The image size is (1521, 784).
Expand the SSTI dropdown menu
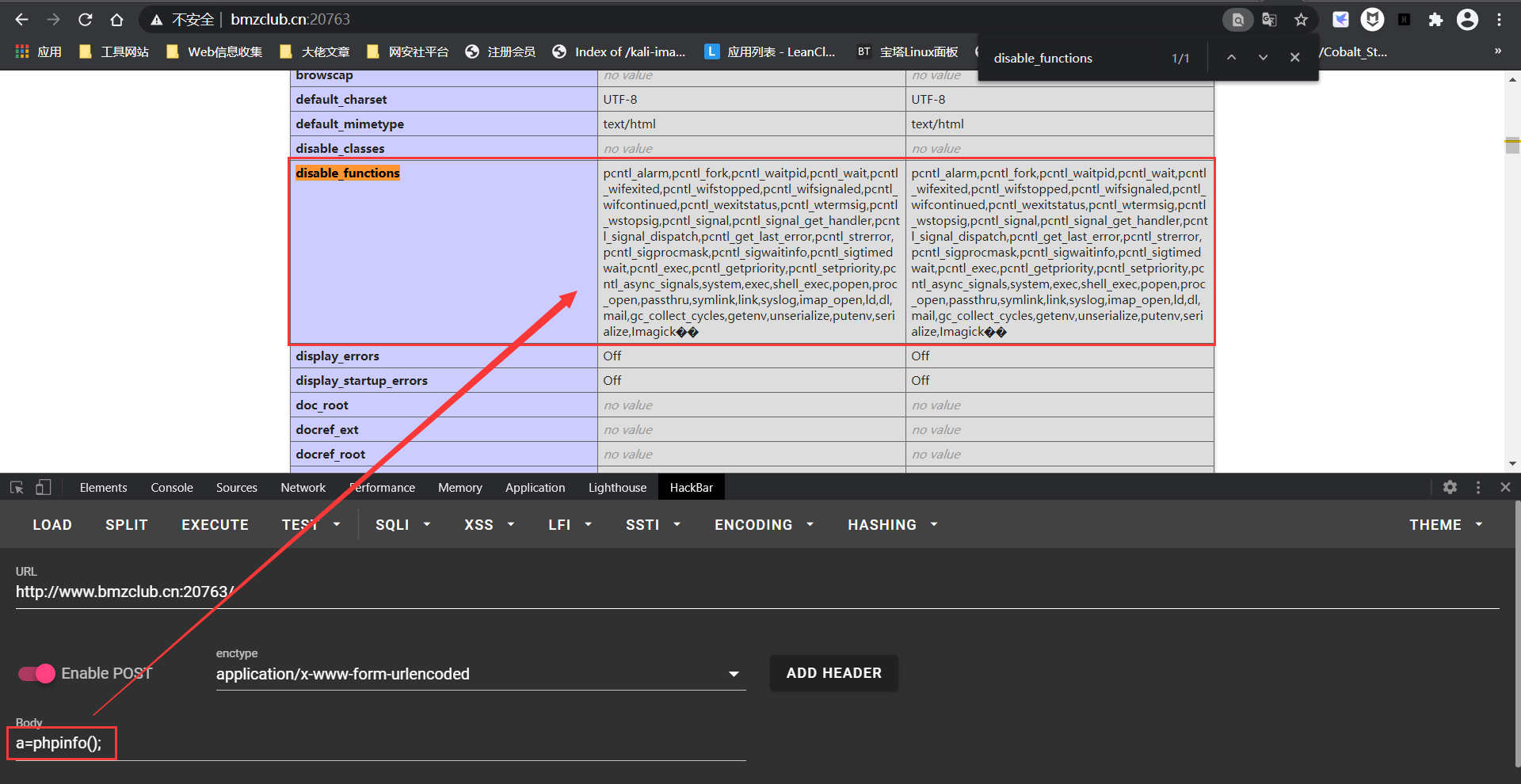[654, 524]
